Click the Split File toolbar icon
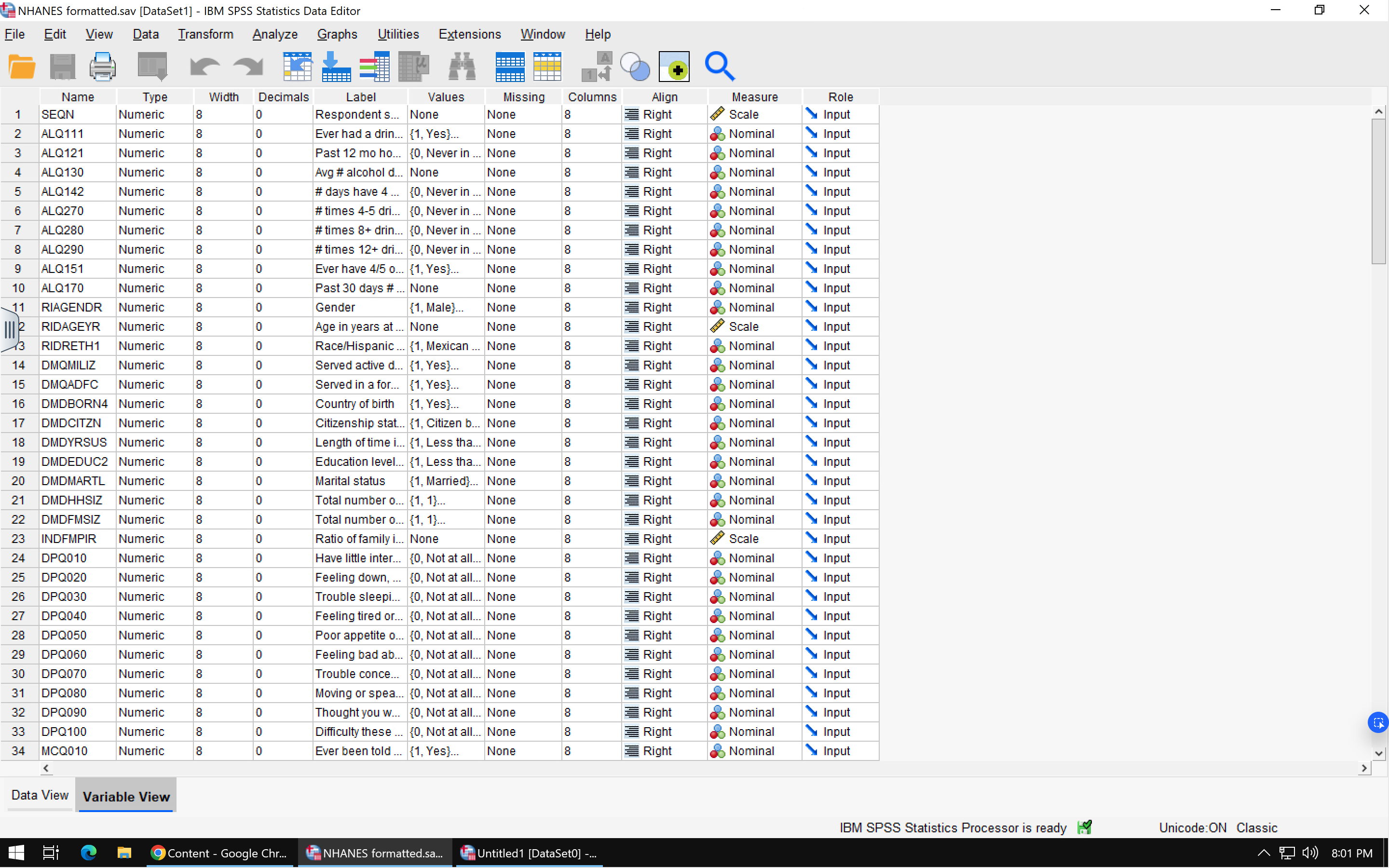 510,67
